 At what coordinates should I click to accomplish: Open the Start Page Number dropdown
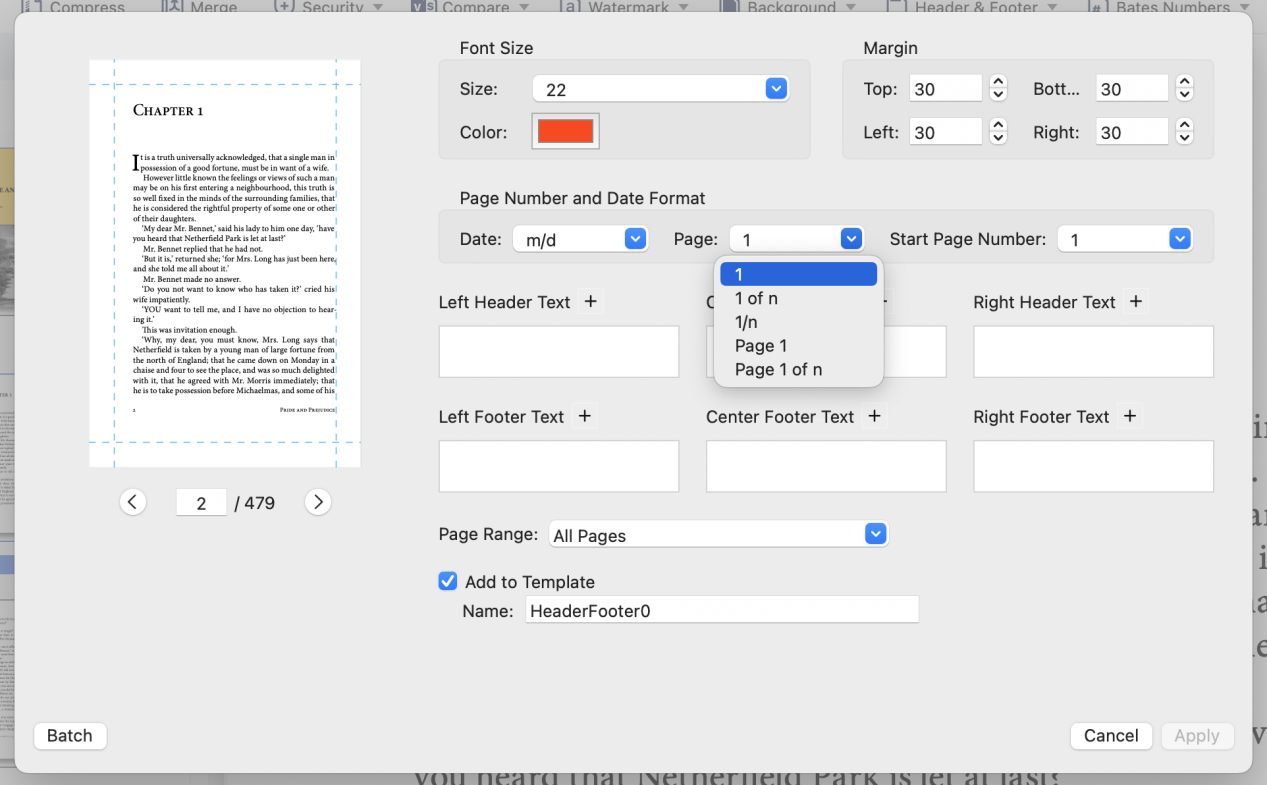tap(1125, 239)
